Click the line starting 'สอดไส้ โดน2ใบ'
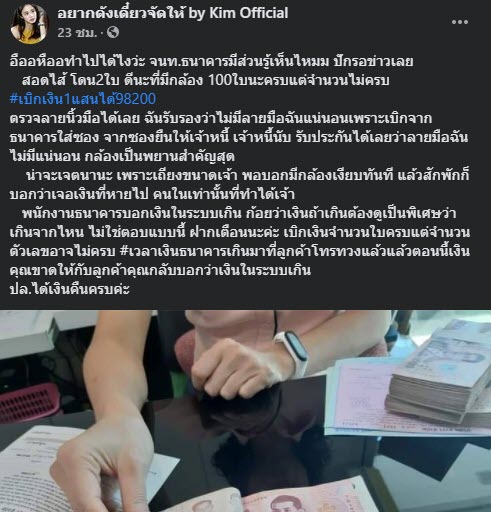The width and height of the screenshot is (491, 512). 206,80
